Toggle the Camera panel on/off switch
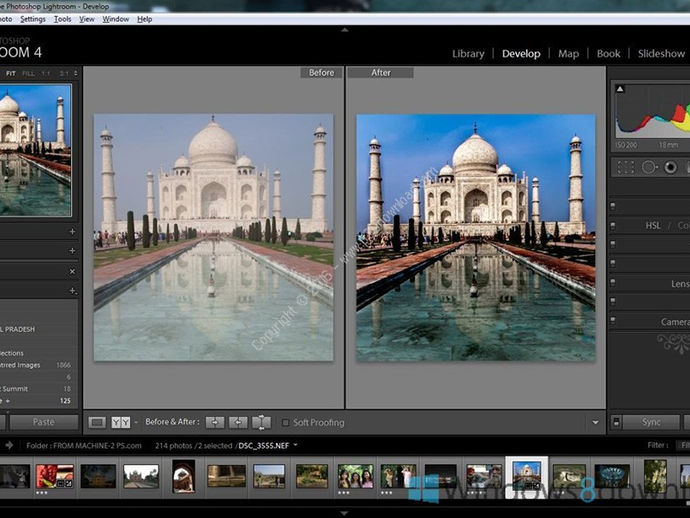 coord(613,320)
